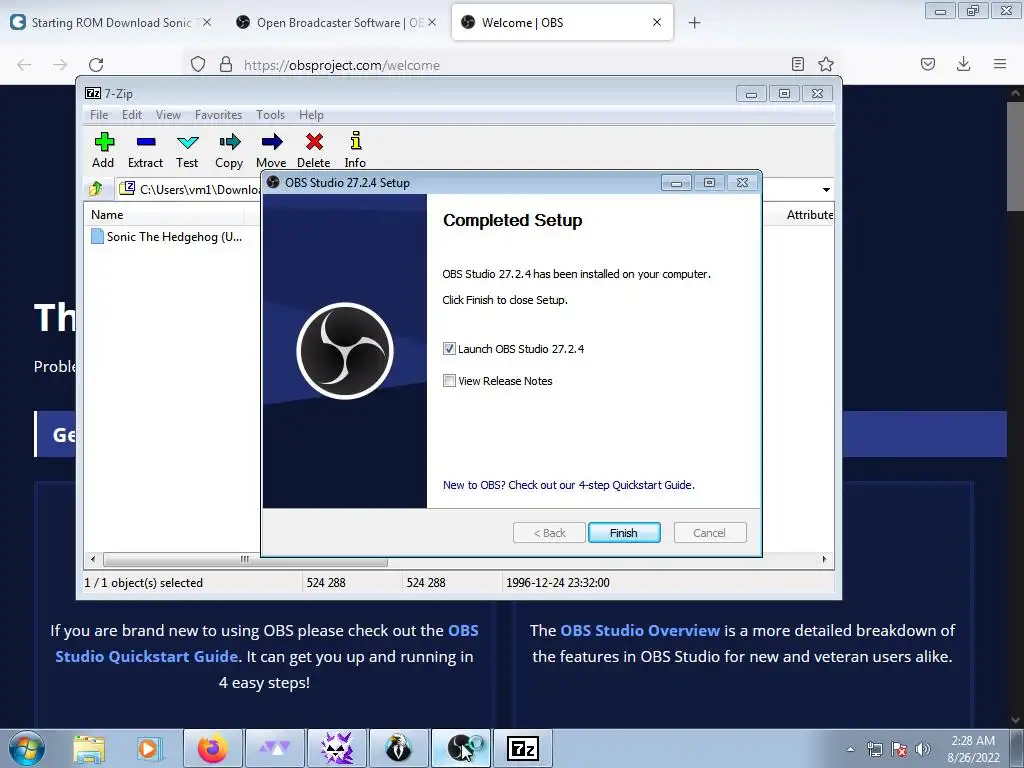Show hidden system tray icons
The width and height of the screenshot is (1024, 768).
click(850, 749)
